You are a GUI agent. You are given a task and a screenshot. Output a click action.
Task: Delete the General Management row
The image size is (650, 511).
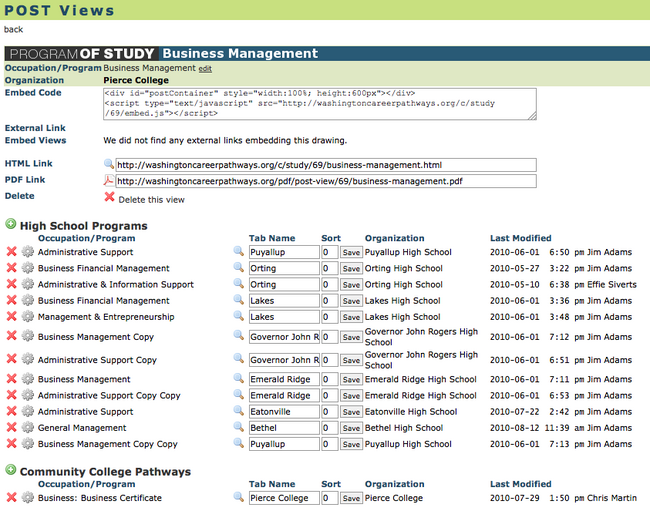click(x=12, y=427)
